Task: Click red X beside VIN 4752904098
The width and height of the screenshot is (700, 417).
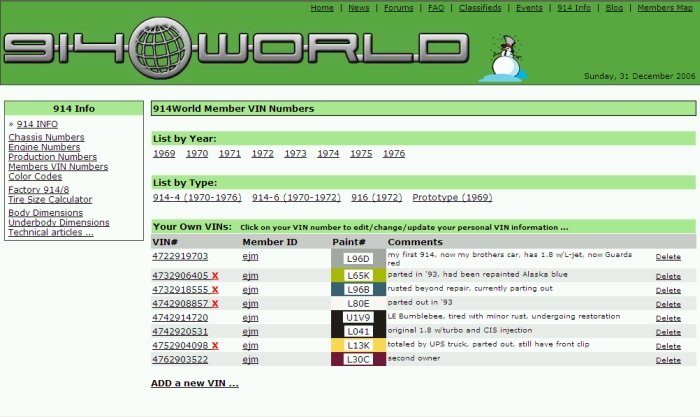Action: point(215,346)
